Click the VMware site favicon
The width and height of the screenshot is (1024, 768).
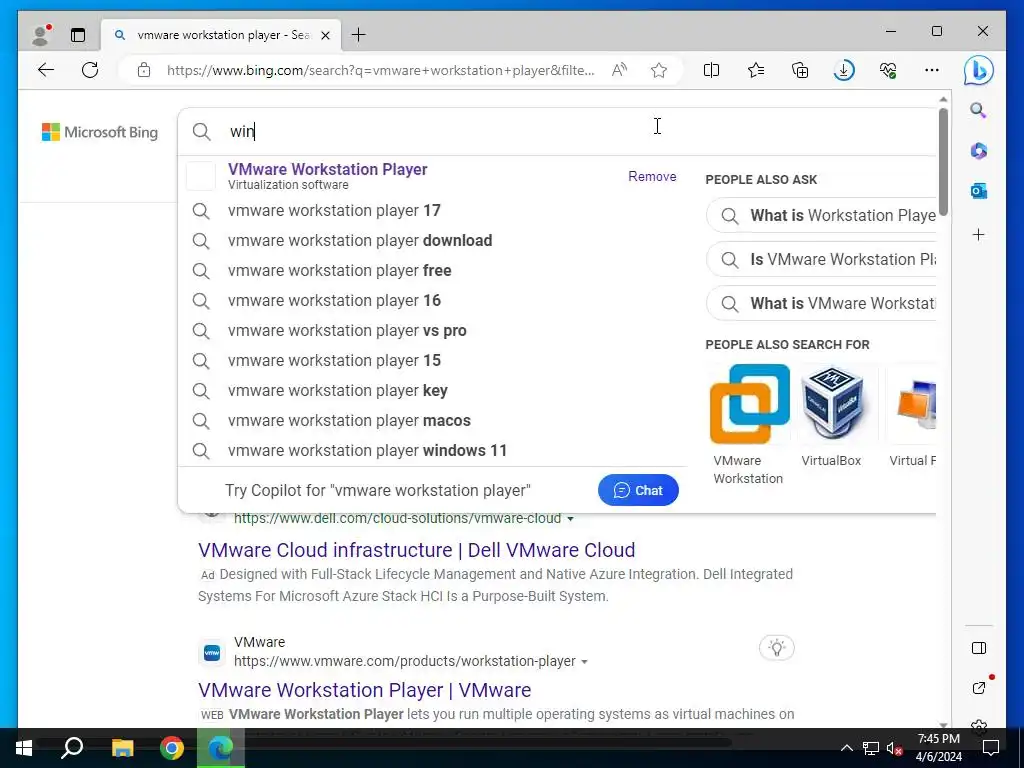[x=212, y=652]
